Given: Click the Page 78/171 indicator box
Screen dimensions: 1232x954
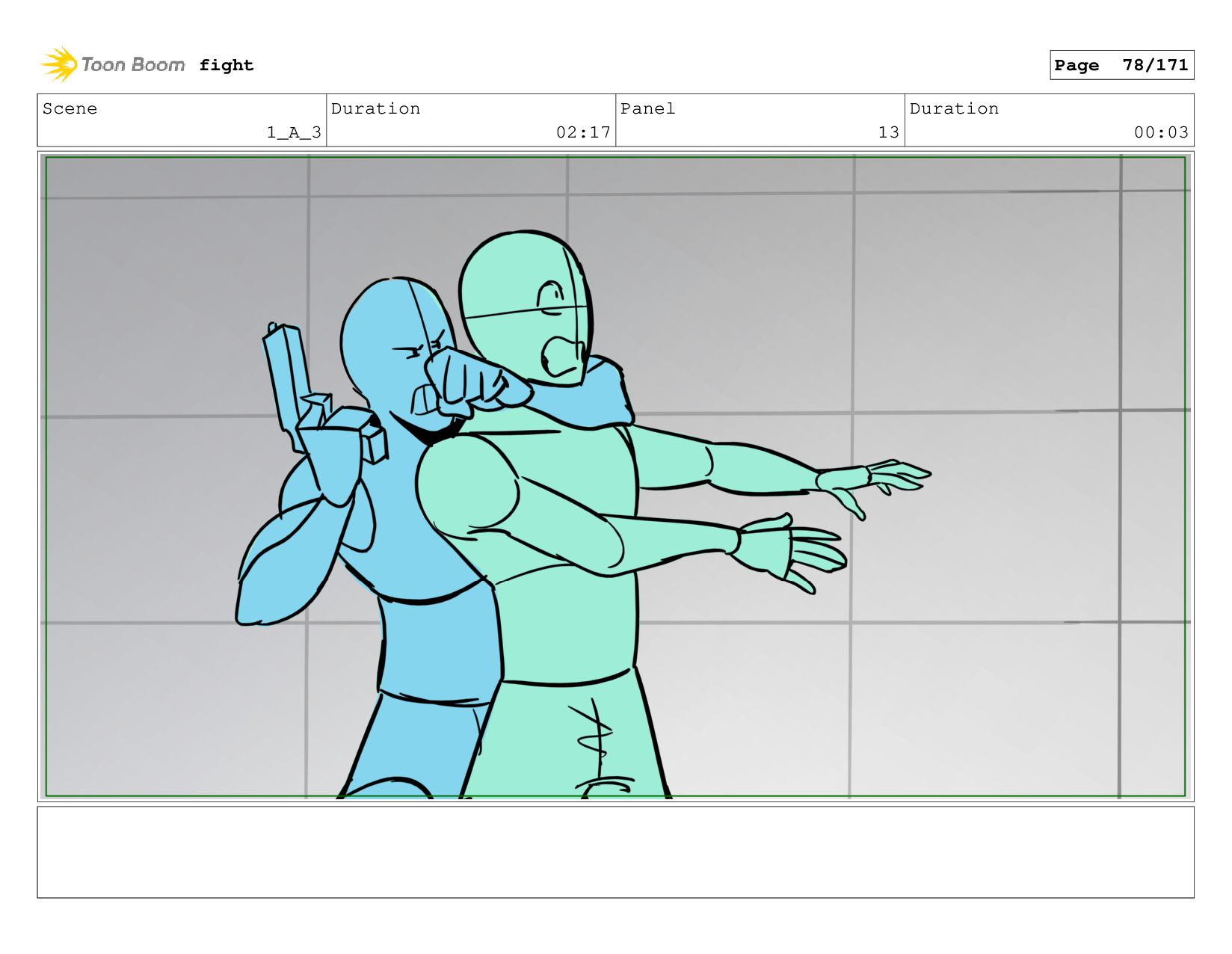Looking at the screenshot, I should 1121,65.
